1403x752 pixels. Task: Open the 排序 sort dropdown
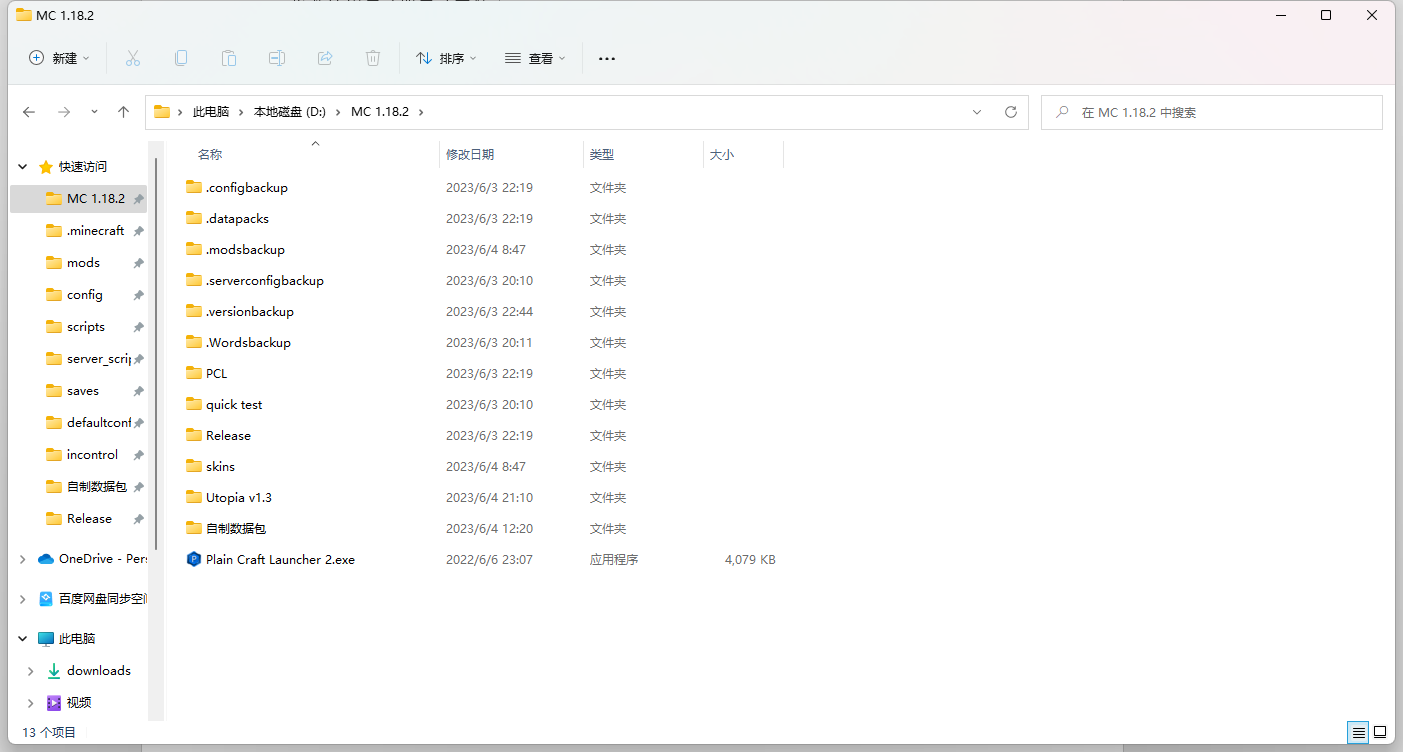446,58
